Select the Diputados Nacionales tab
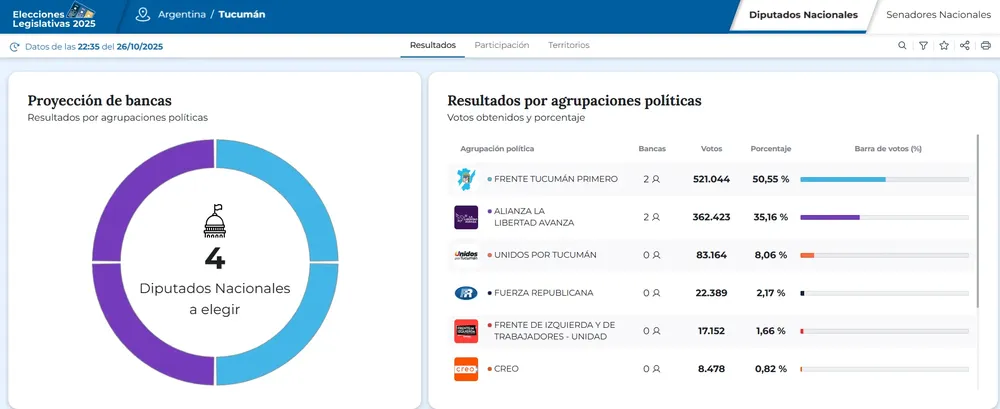This screenshot has height=409, width=1000. click(x=803, y=15)
